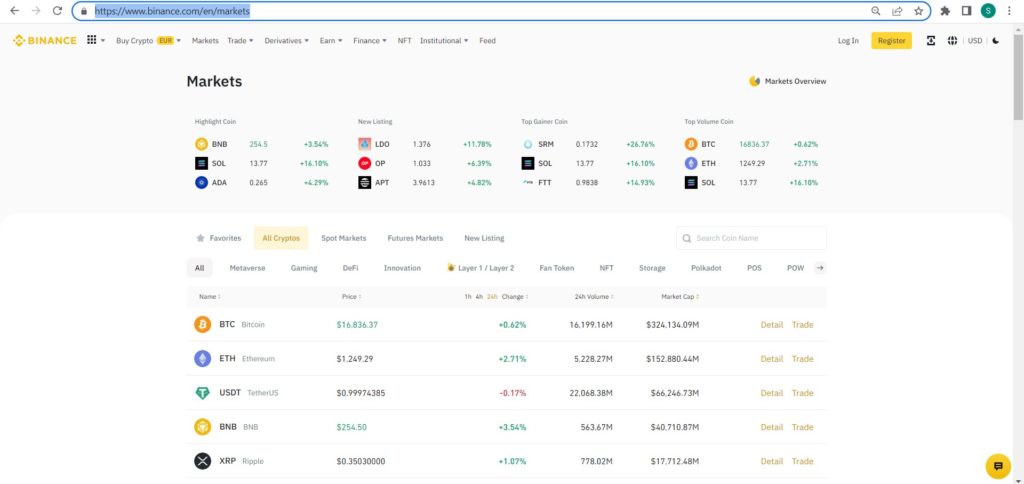
Task: Click the XRP Ripple coin icon
Action: (202, 461)
